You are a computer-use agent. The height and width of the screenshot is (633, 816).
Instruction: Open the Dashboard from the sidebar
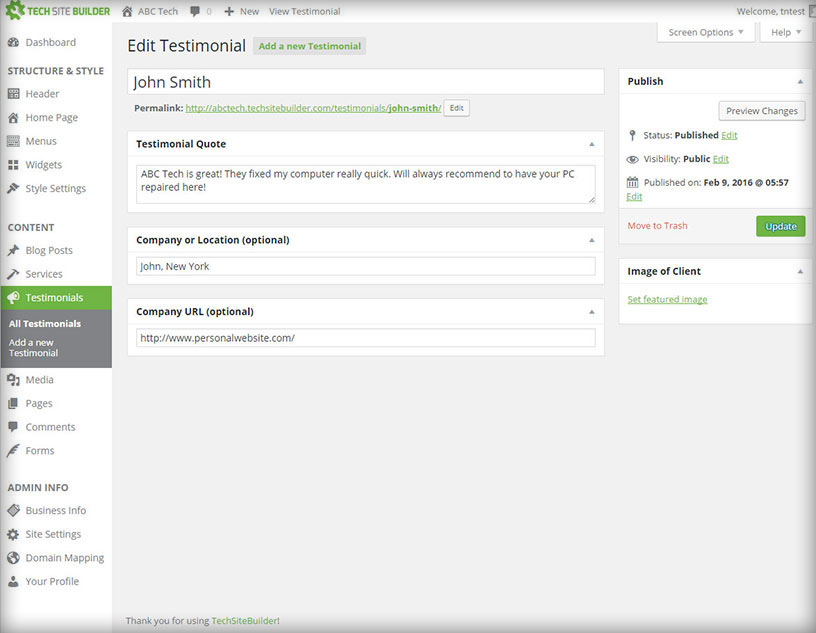48,42
